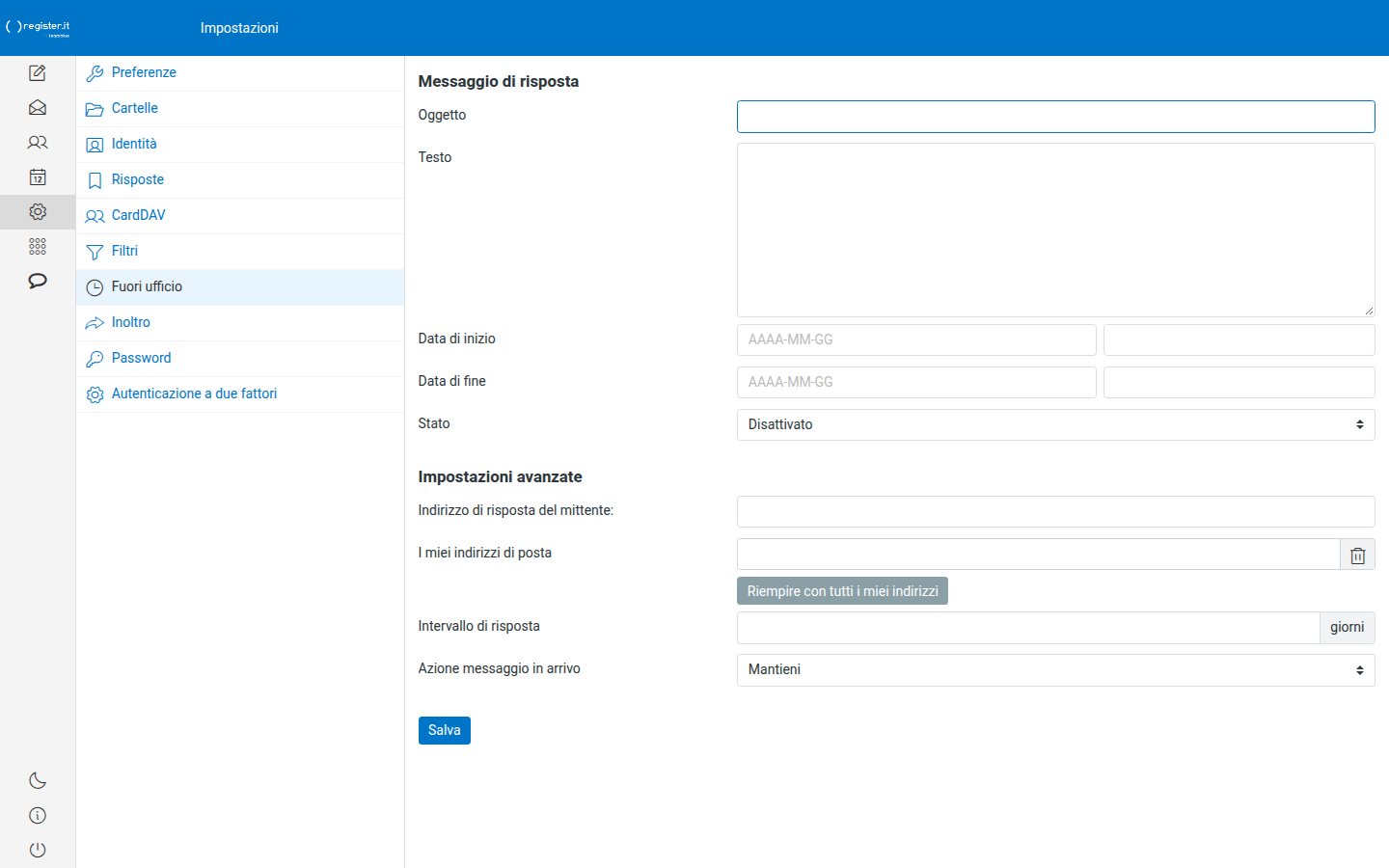The image size is (1389, 868).
Task: Open the info about icon
Action: (38, 816)
